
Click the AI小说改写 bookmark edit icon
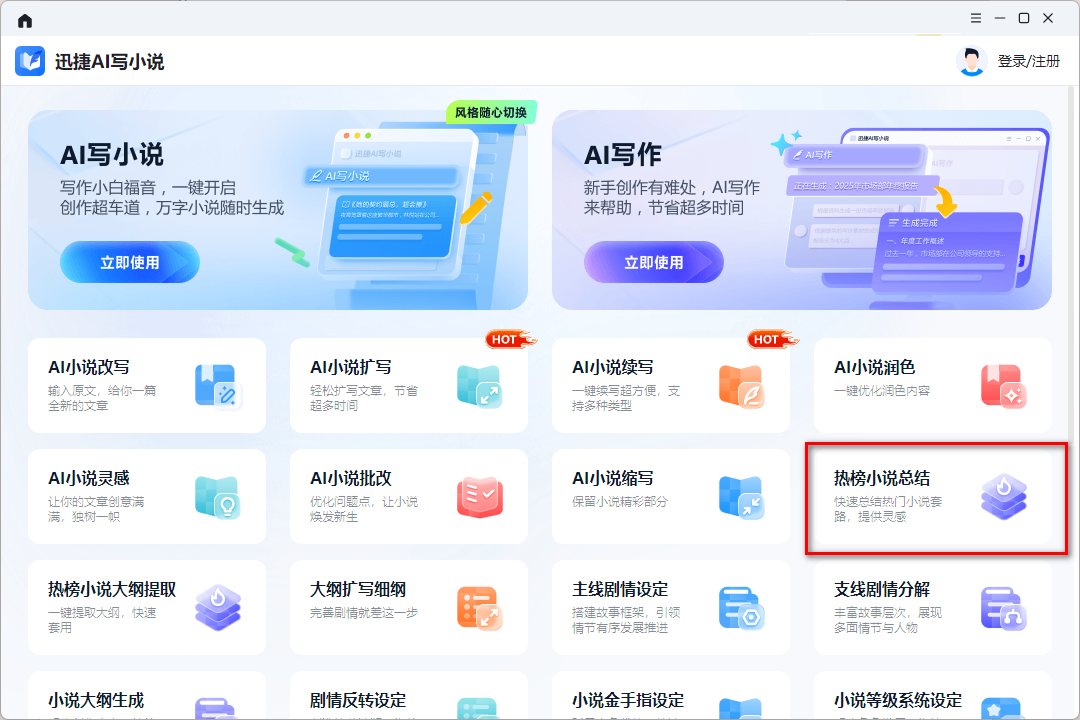[218, 386]
